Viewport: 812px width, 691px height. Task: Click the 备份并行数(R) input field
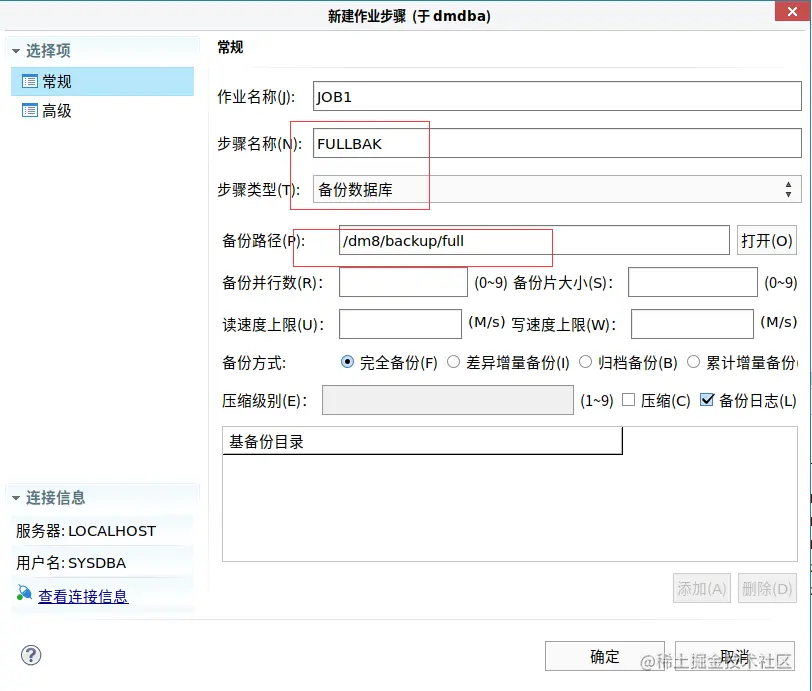[403, 282]
